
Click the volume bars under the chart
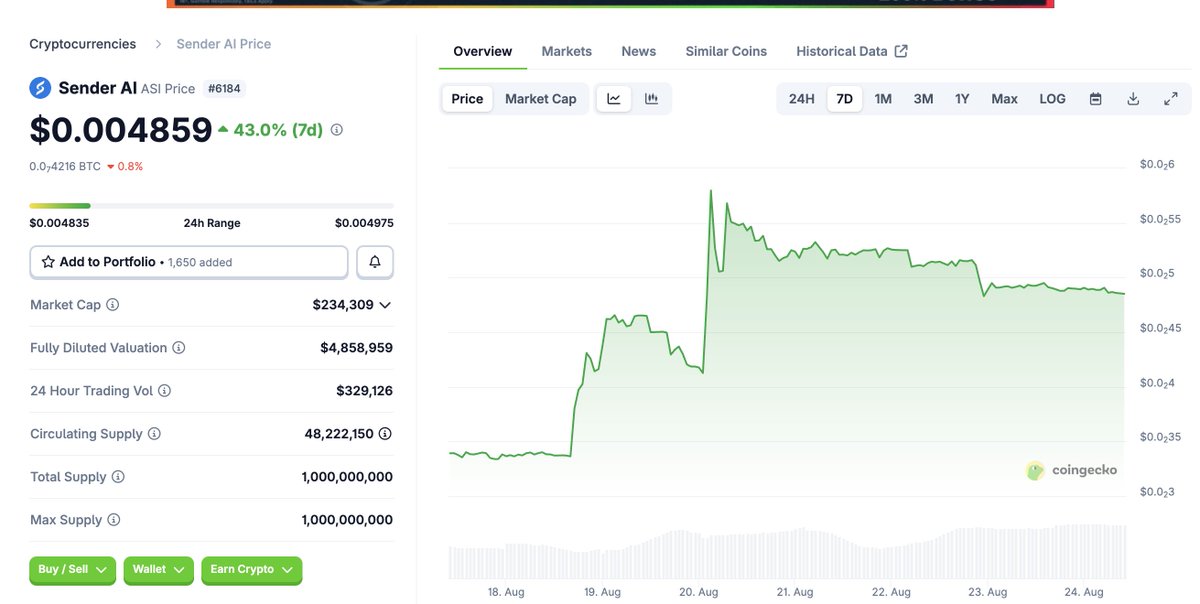[x=787, y=552]
